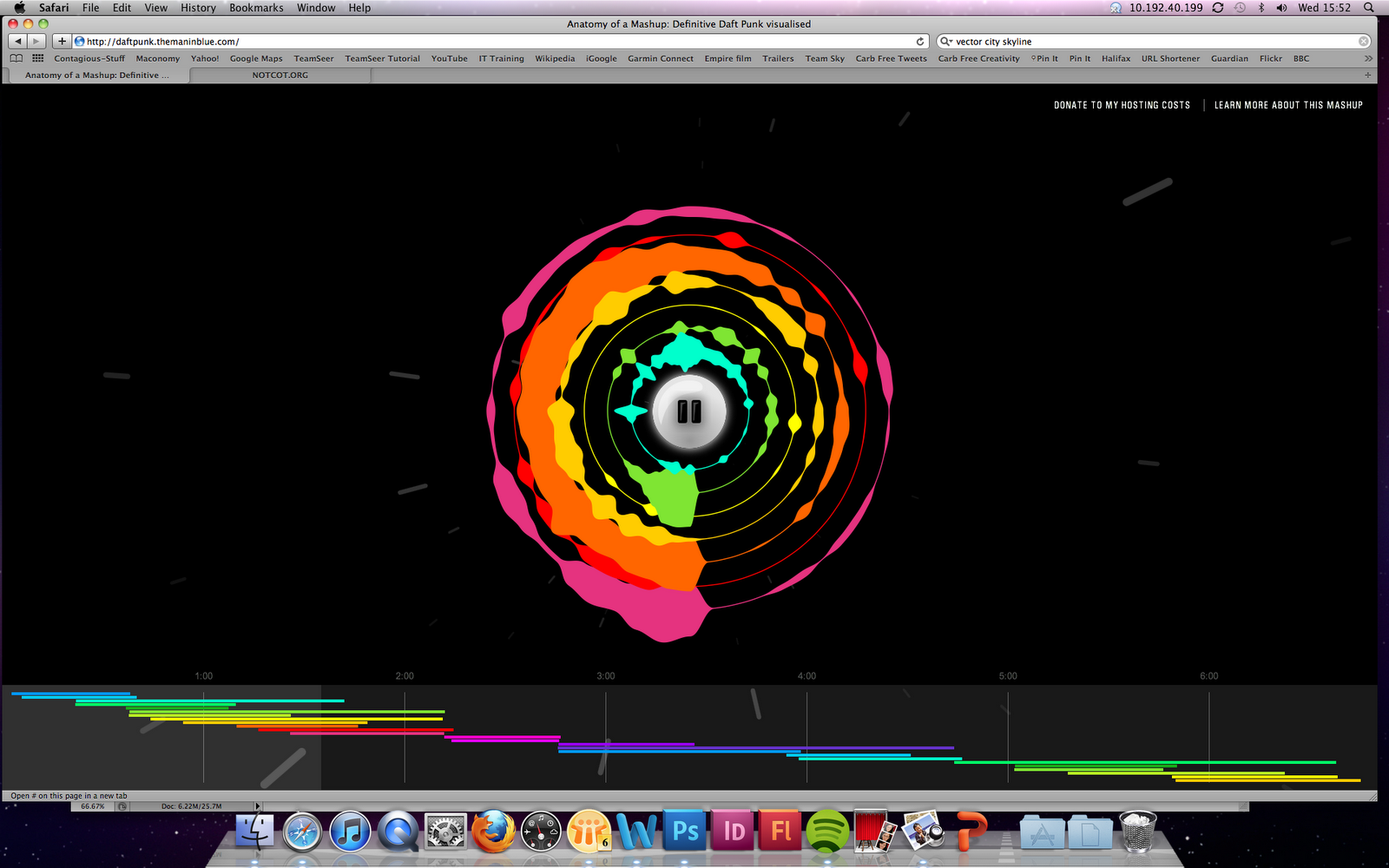Open the Bookmarks menu
Viewport: 1389px width, 868px height.
click(256, 8)
